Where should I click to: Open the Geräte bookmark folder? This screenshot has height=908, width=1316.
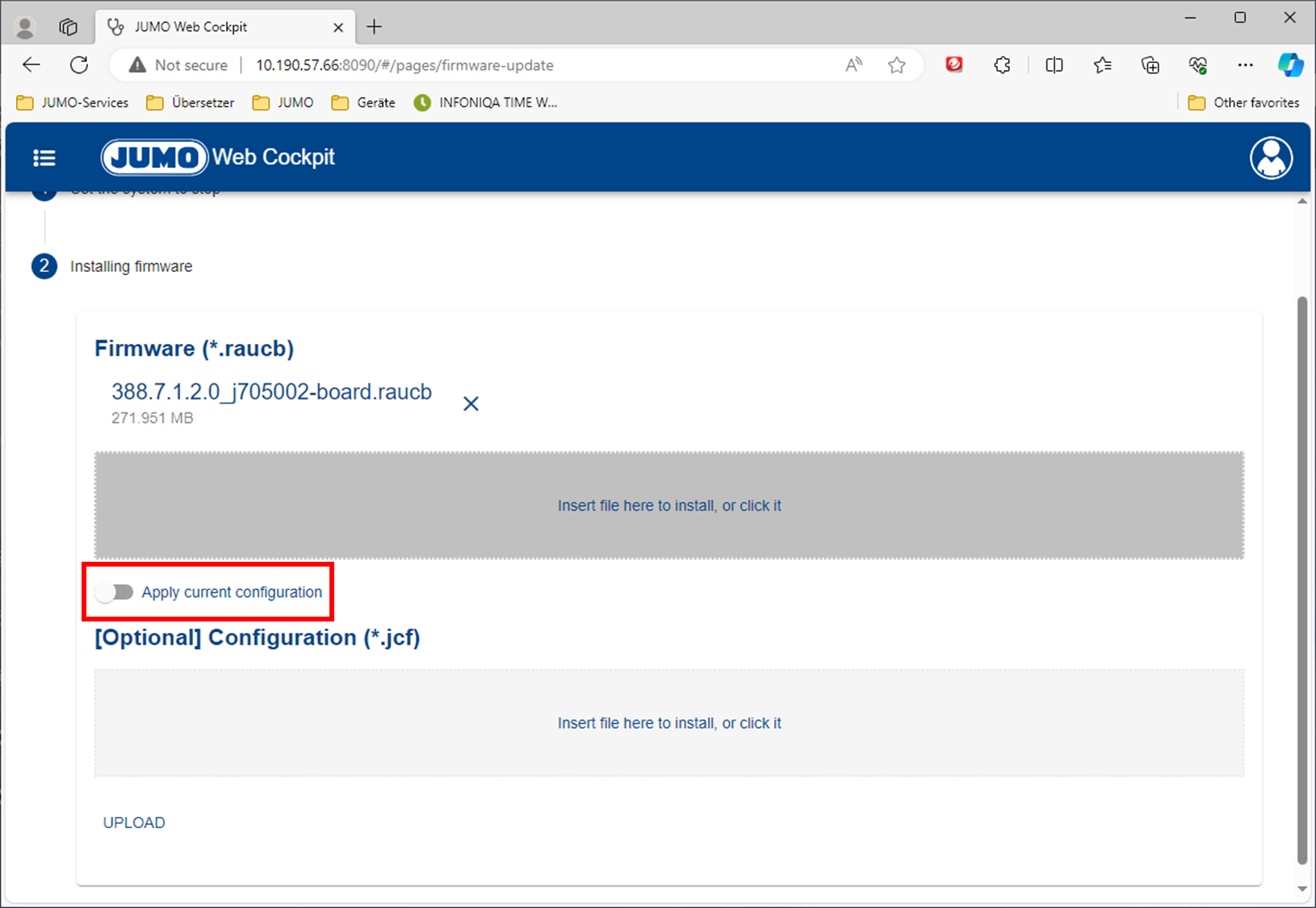[364, 103]
